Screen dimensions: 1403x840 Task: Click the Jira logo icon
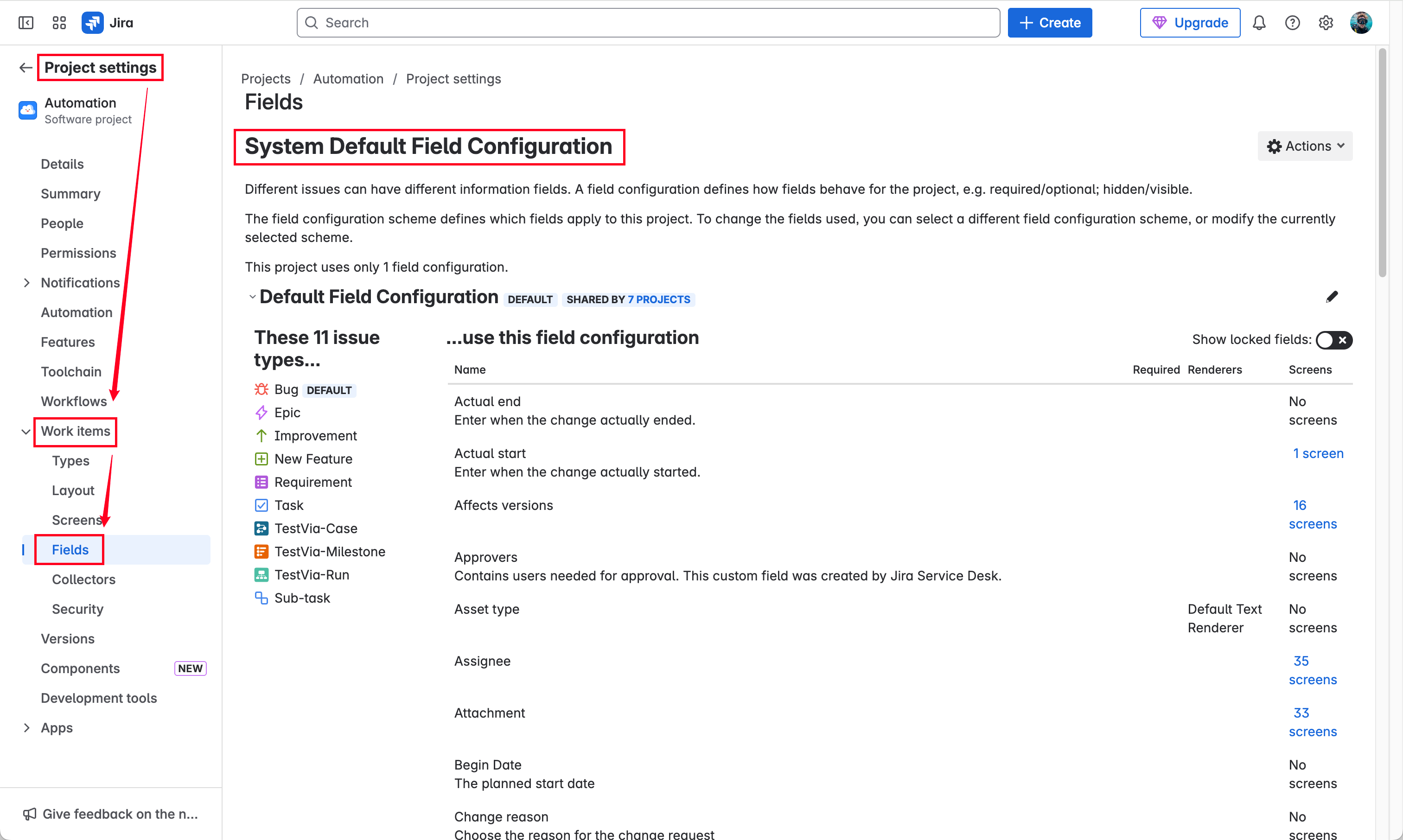coord(92,23)
